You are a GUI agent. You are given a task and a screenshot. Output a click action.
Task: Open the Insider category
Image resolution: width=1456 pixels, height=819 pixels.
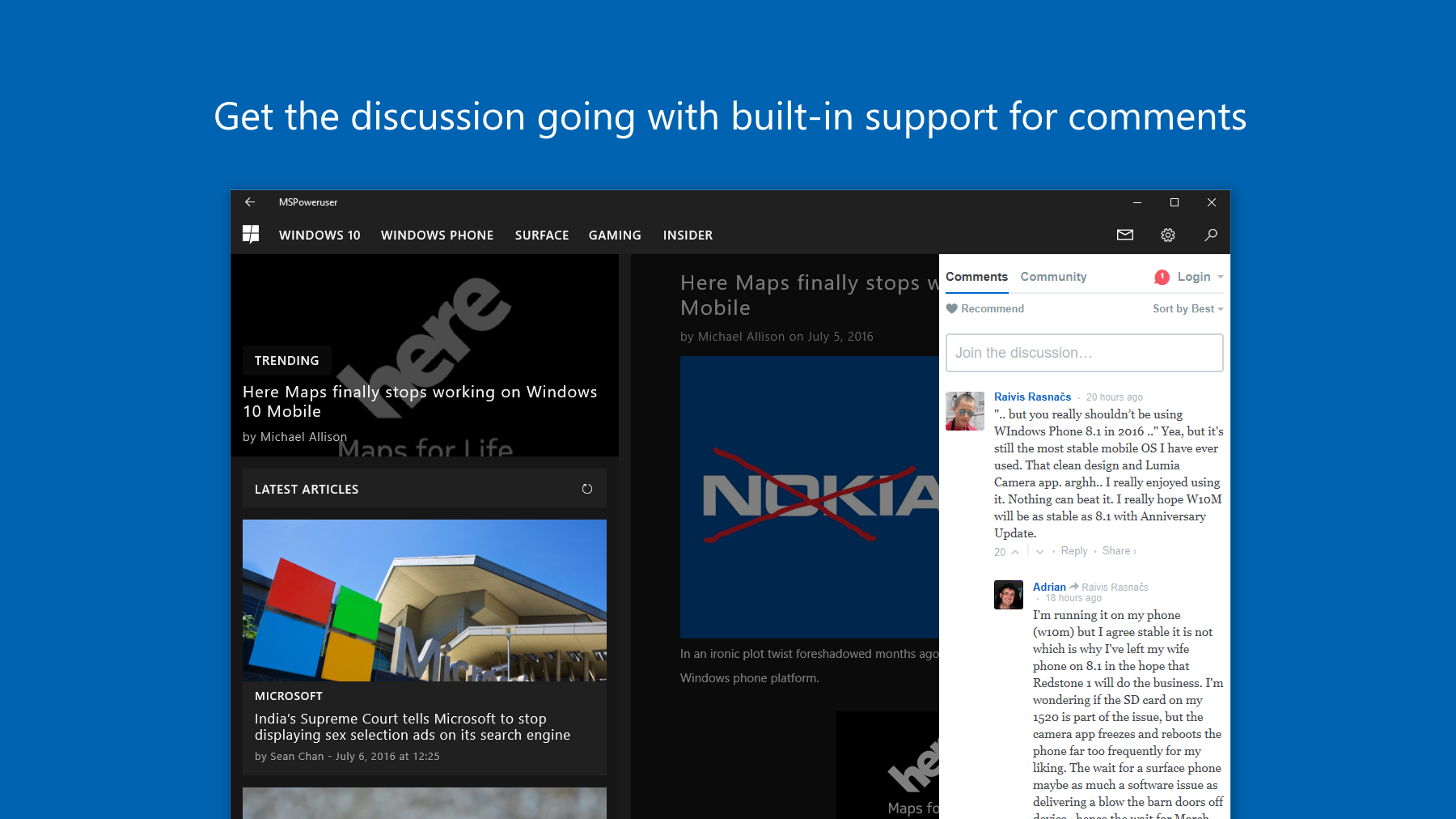click(688, 236)
